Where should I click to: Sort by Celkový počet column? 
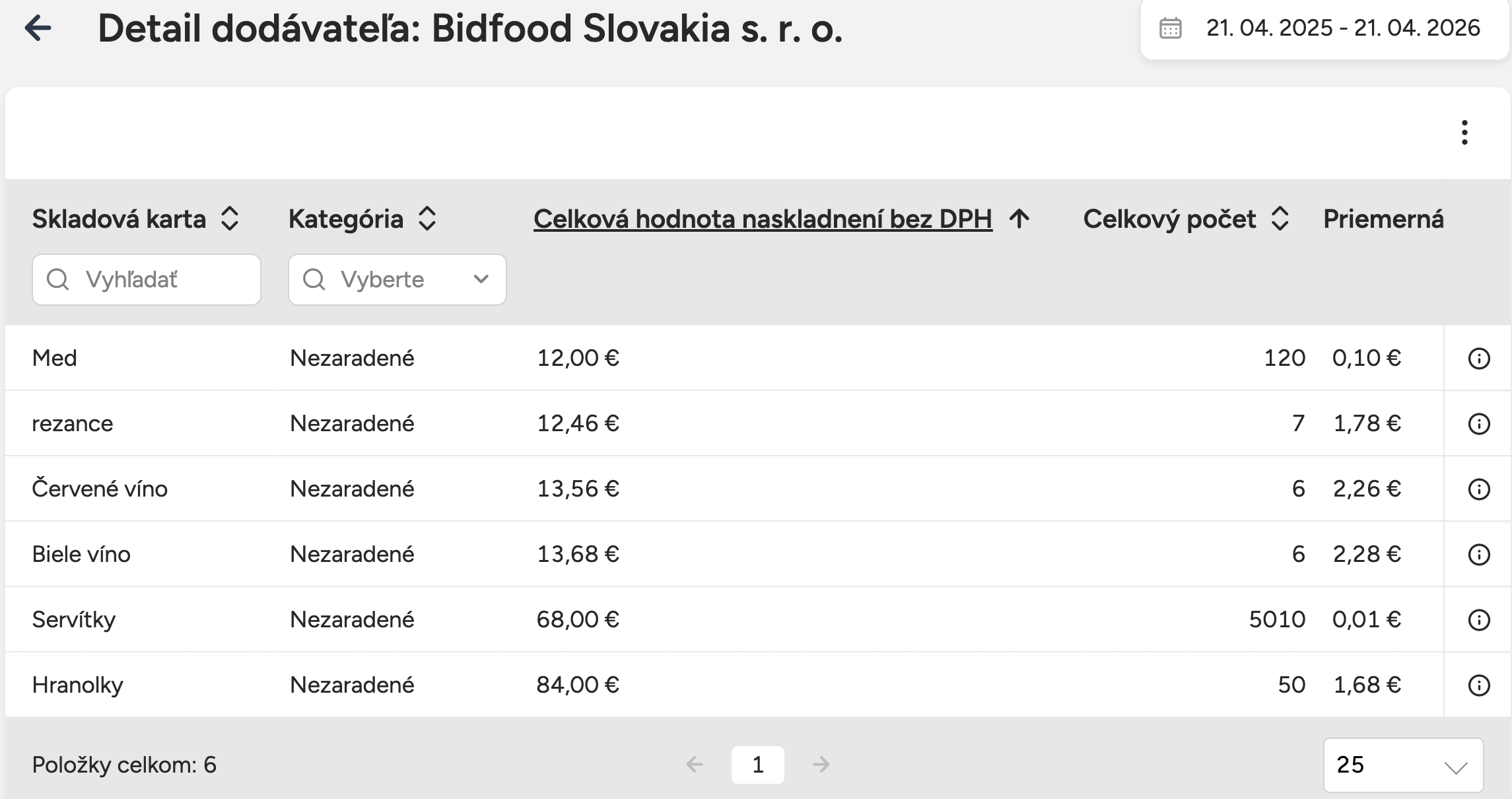point(1280,219)
